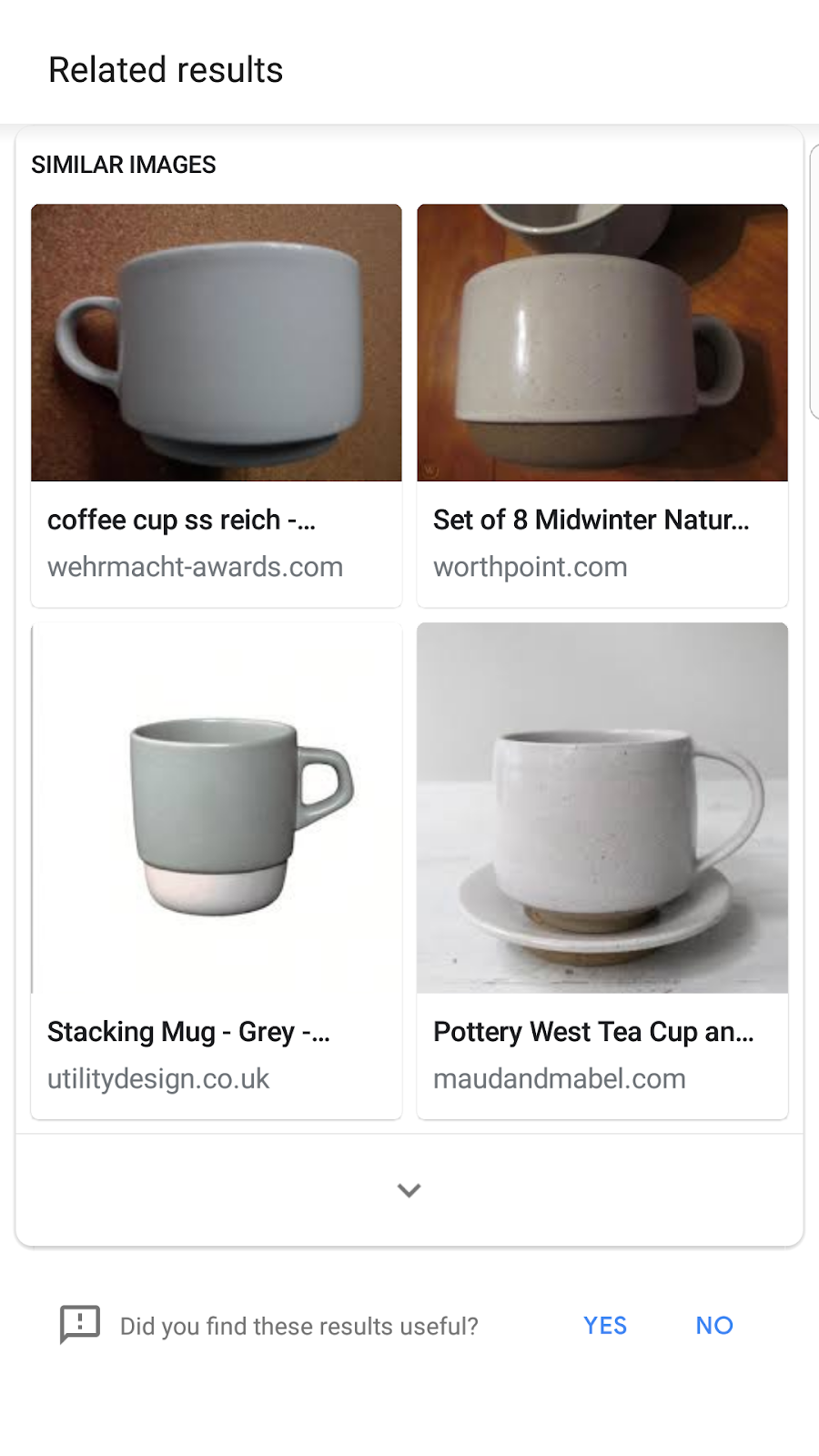Visit the worthpoint.com source link
Viewport: 819px width, 1456px height.
point(531,567)
